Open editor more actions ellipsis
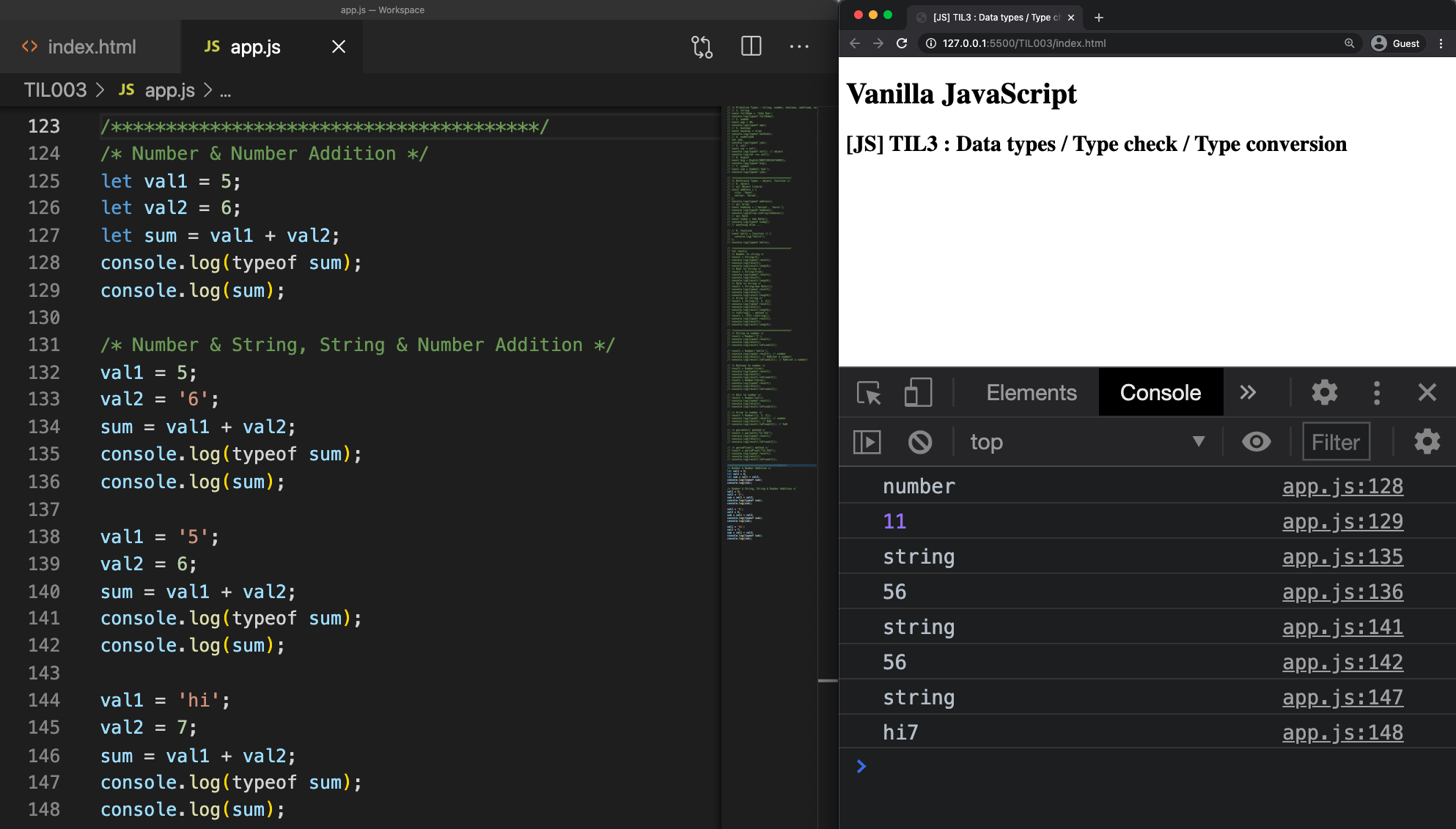Screen dimensions: 1456x829 tap(799, 47)
